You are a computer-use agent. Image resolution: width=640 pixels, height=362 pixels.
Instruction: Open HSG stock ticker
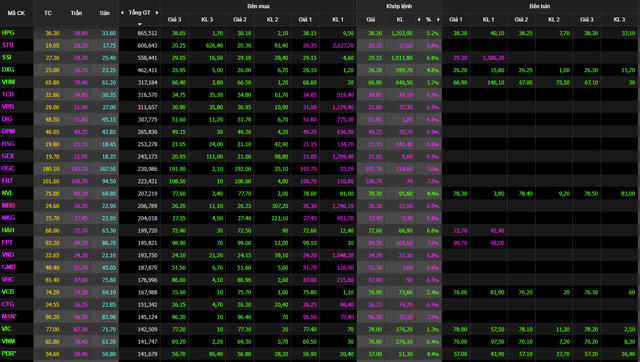click(8, 144)
